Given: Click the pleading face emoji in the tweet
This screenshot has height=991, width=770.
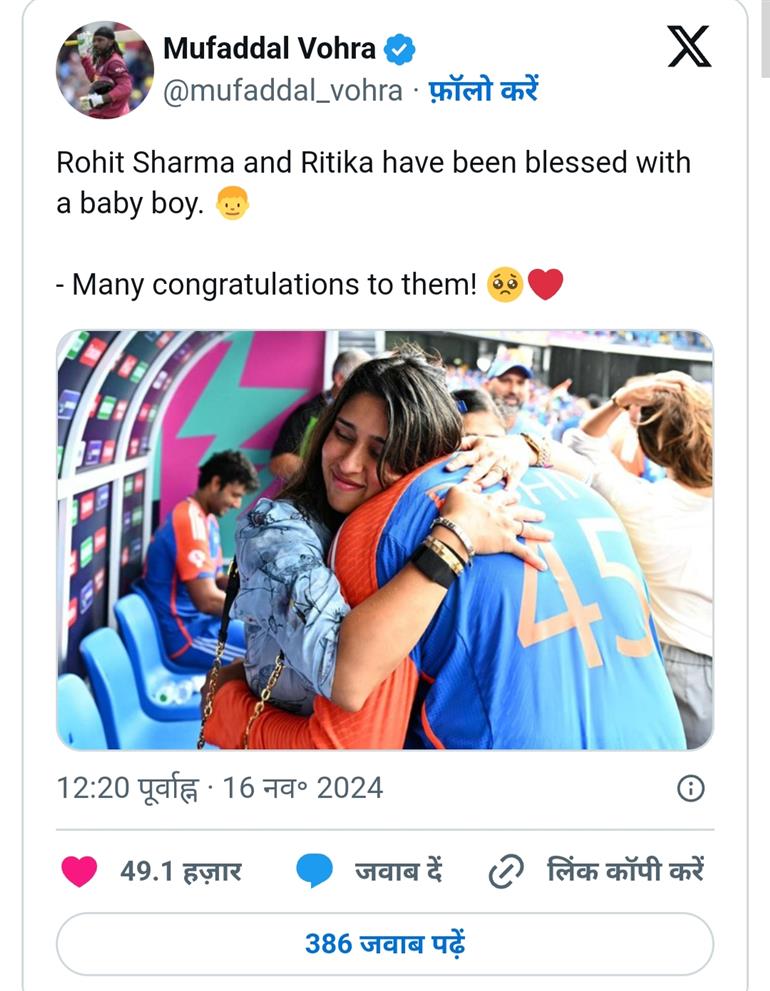Looking at the screenshot, I should (505, 285).
